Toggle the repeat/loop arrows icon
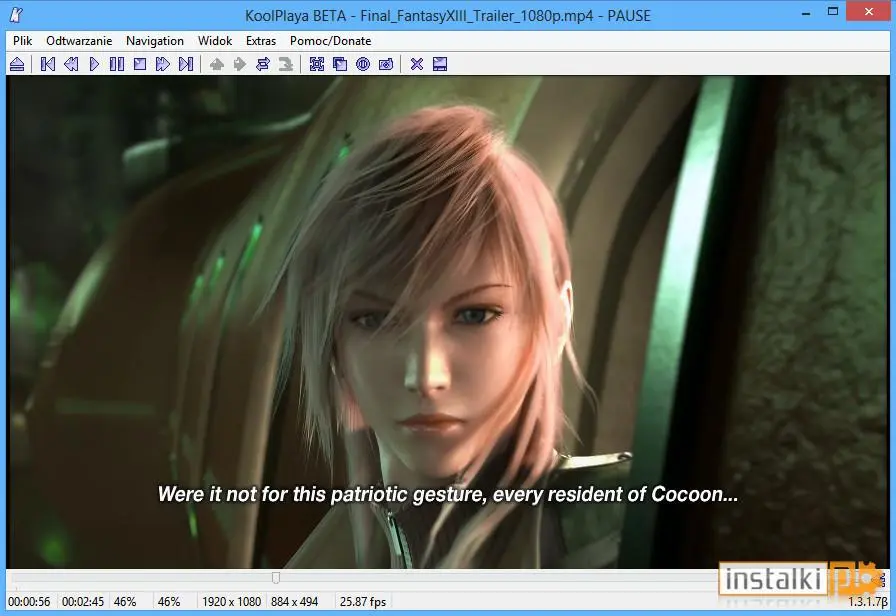Viewport: 896px width, 616px height. (263, 64)
